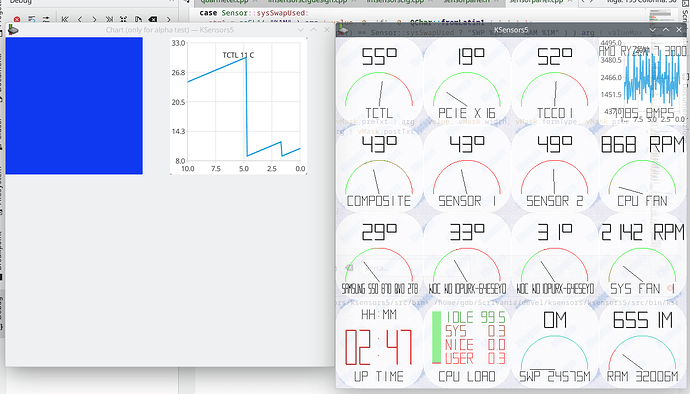The height and width of the screenshot is (394, 690).
Task: Expand the toolbar overflow chevron
Action: click(x=169, y=19)
